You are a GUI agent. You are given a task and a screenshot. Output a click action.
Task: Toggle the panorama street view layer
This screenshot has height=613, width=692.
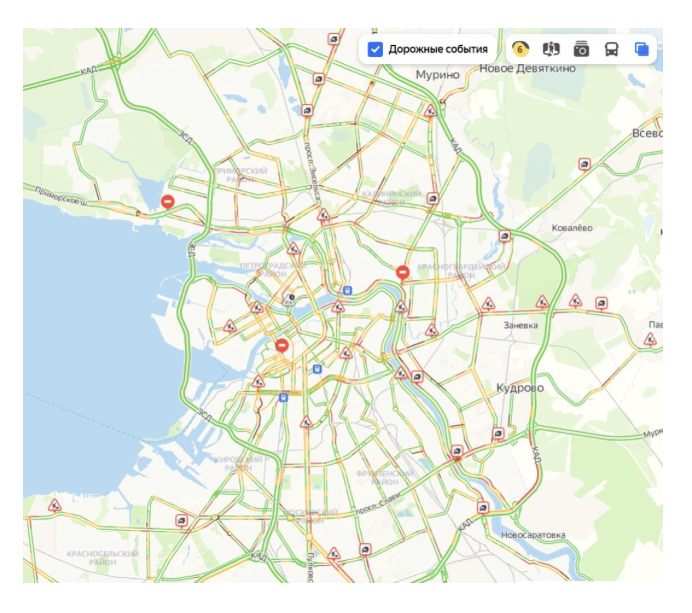point(551,49)
